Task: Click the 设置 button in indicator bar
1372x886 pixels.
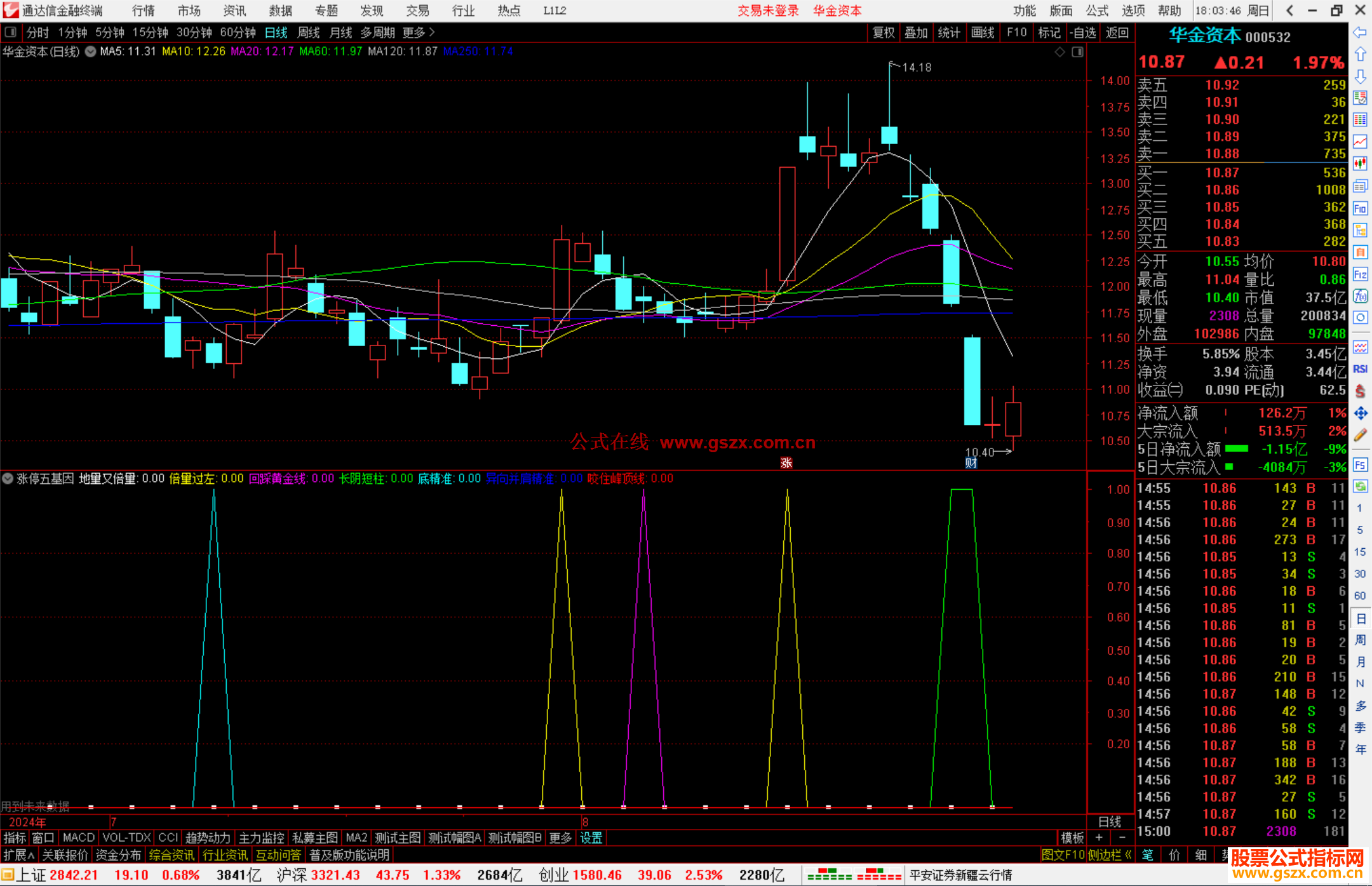Action: click(x=591, y=838)
